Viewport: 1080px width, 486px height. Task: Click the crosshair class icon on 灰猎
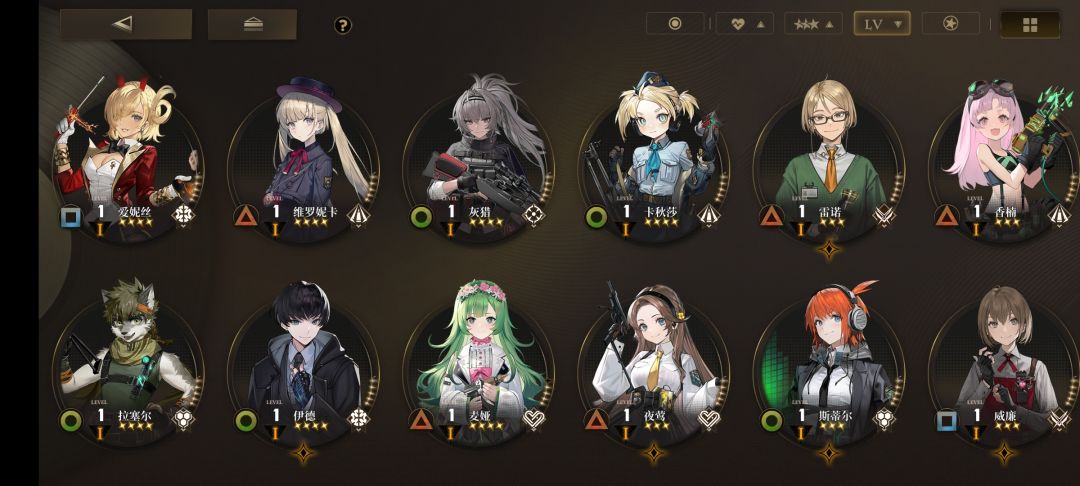click(x=533, y=215)
